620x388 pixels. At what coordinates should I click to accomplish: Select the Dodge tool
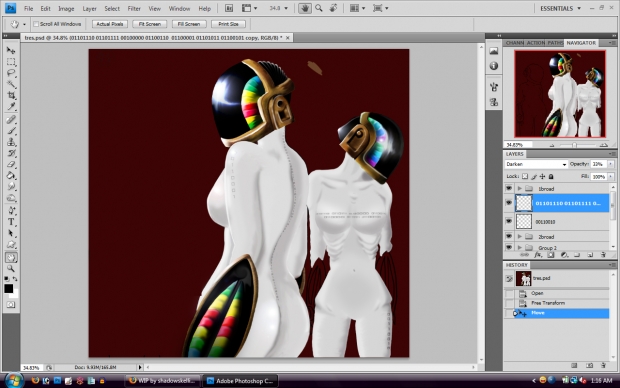point(11,197)
